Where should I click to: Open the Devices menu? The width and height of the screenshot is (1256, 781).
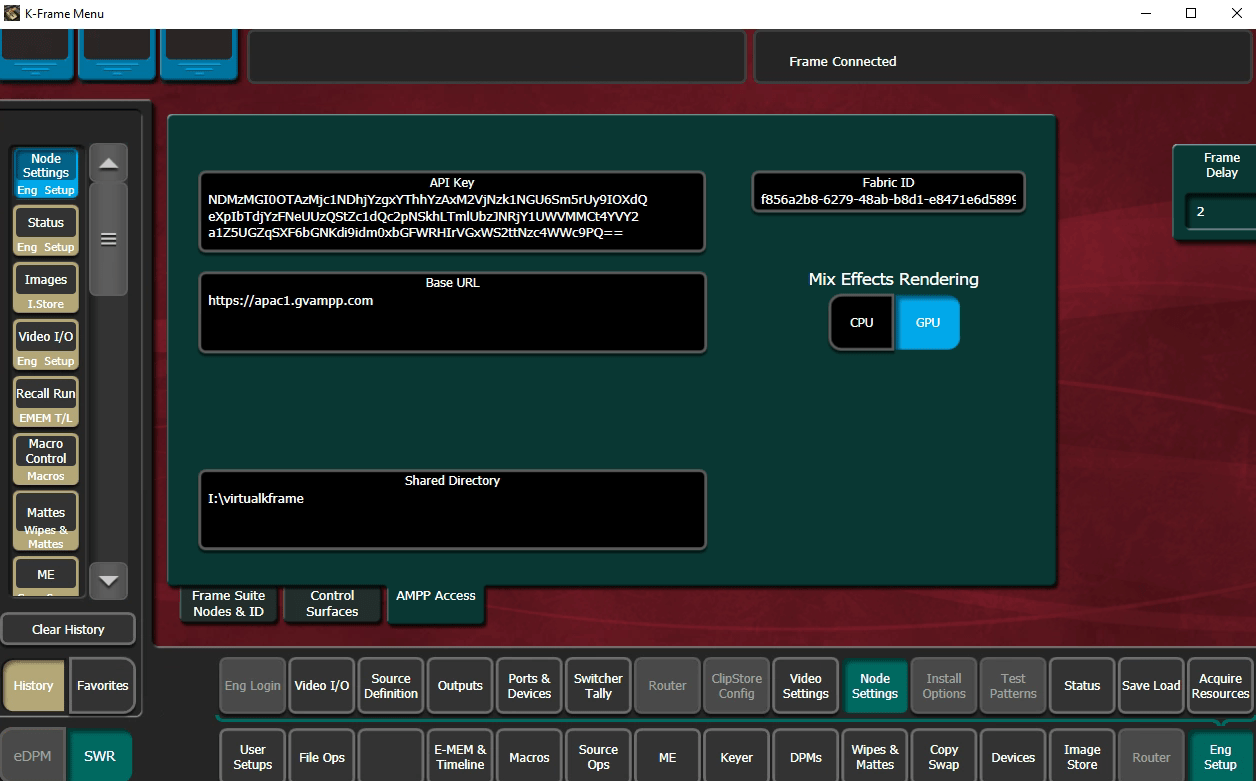tap(1013, 757)
